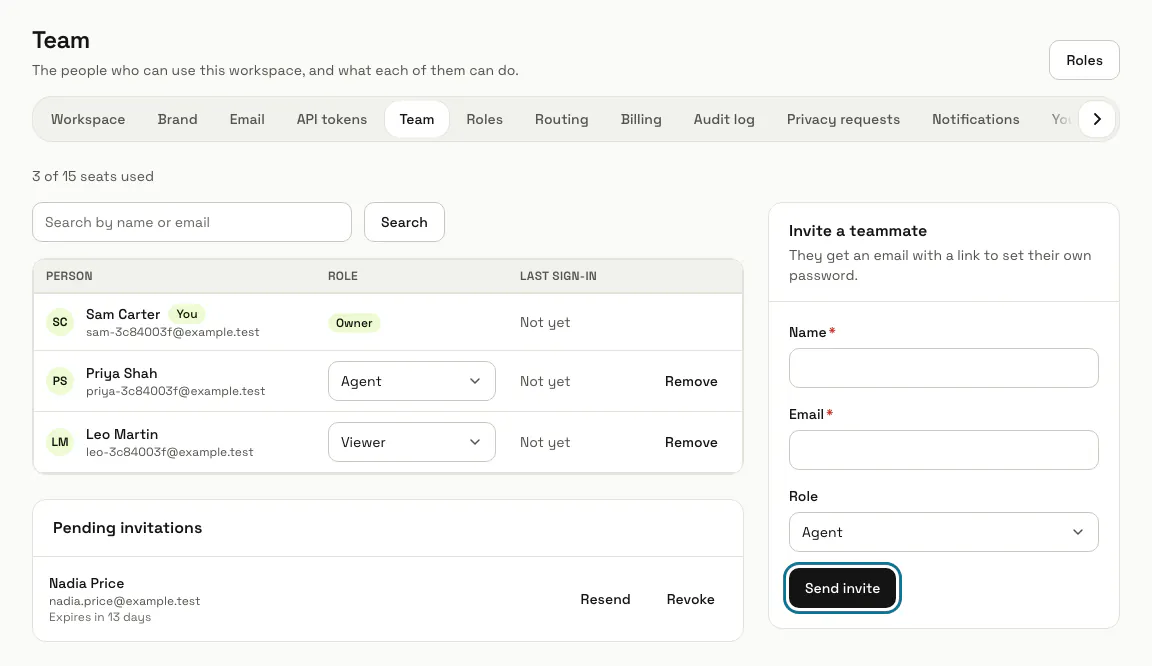
Task: Click the ROLE column header
Action: click(x=342, y=276)
